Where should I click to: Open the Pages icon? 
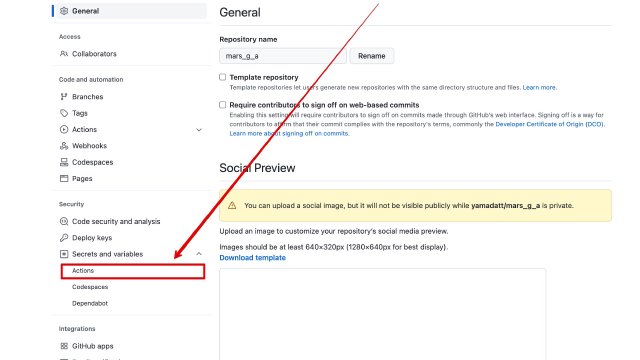64,178
